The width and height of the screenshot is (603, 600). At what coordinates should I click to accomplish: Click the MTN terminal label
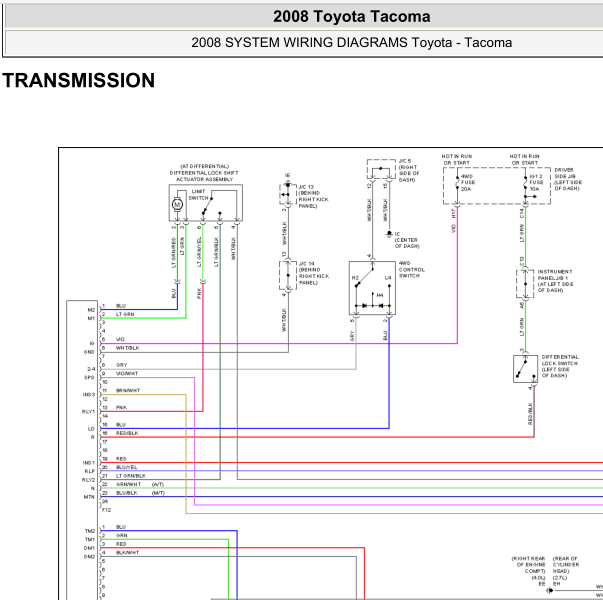coord(89,497)
